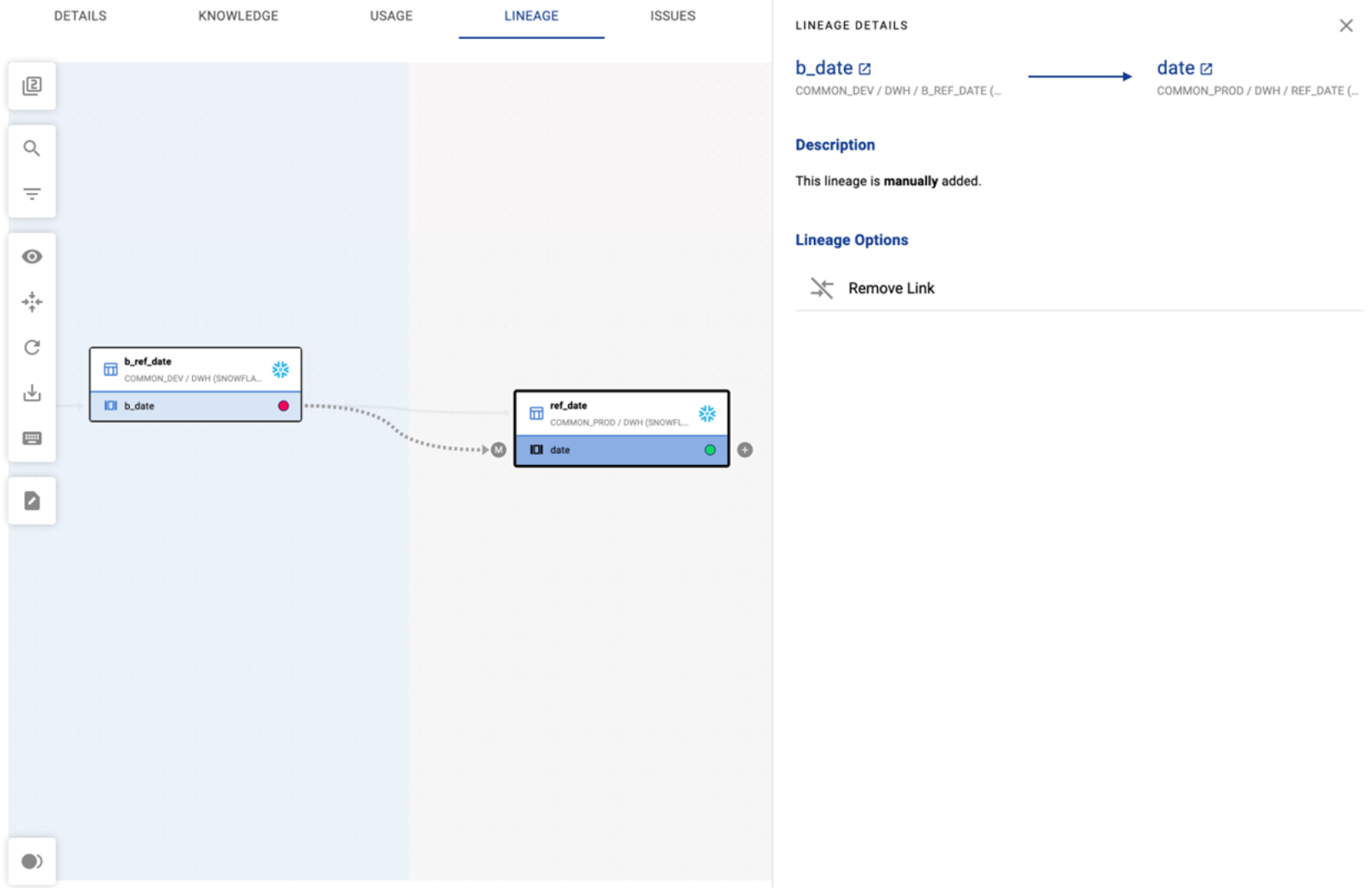Open the b_date external link
This screenshot has width=1372, height=888.
pyautogui.click(x=865, y=69)
